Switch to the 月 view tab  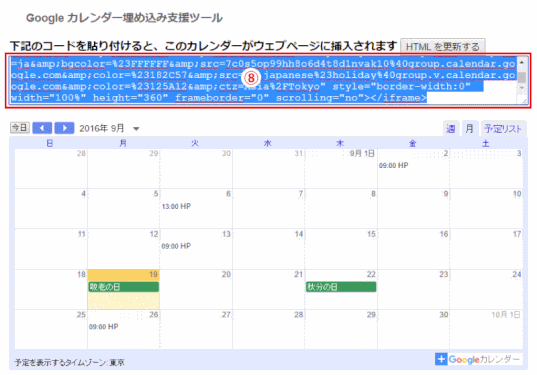(470, 129)
